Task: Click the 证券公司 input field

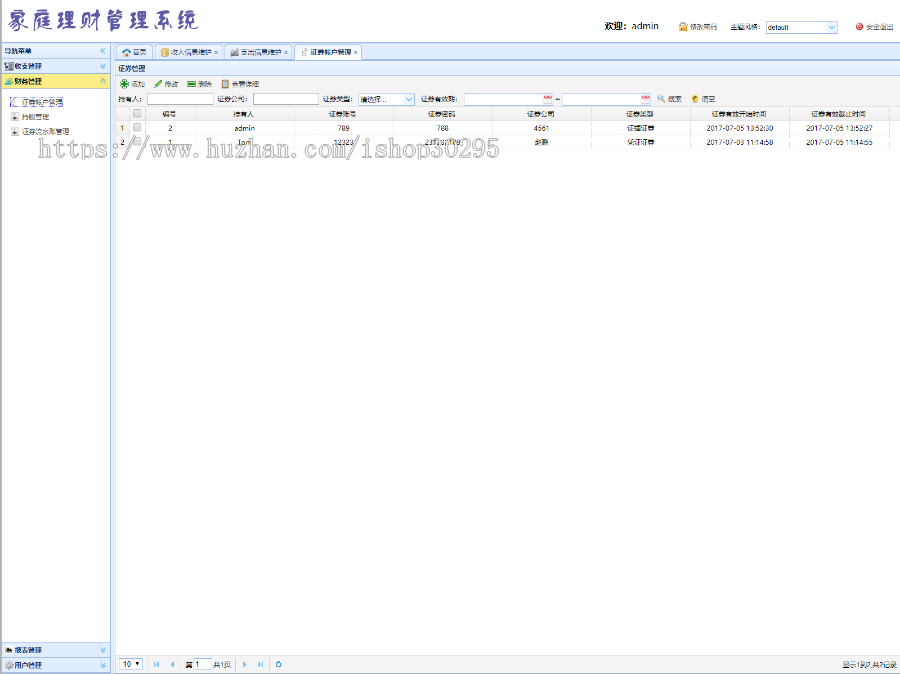Action: (x=286, y=99)
